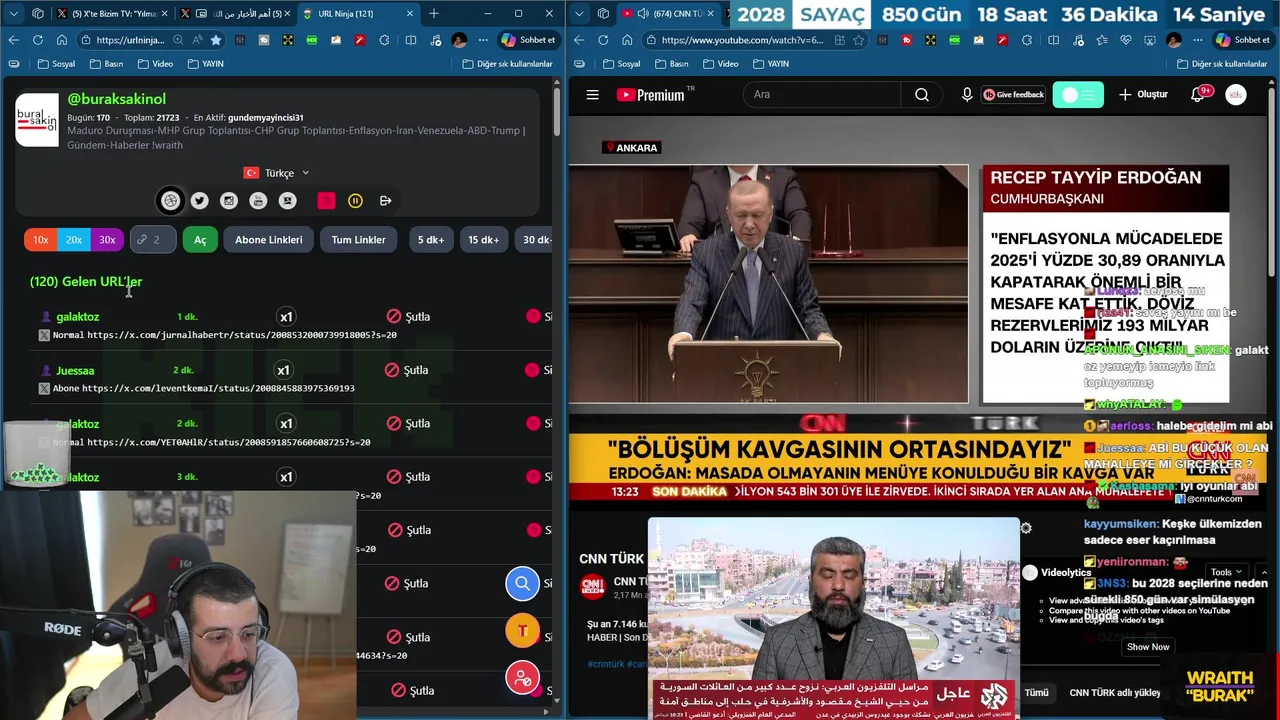This screenshot has height=720, width=1280.
Task: Open the Instagram icon in URL Ninja
Action: [229, 201]
